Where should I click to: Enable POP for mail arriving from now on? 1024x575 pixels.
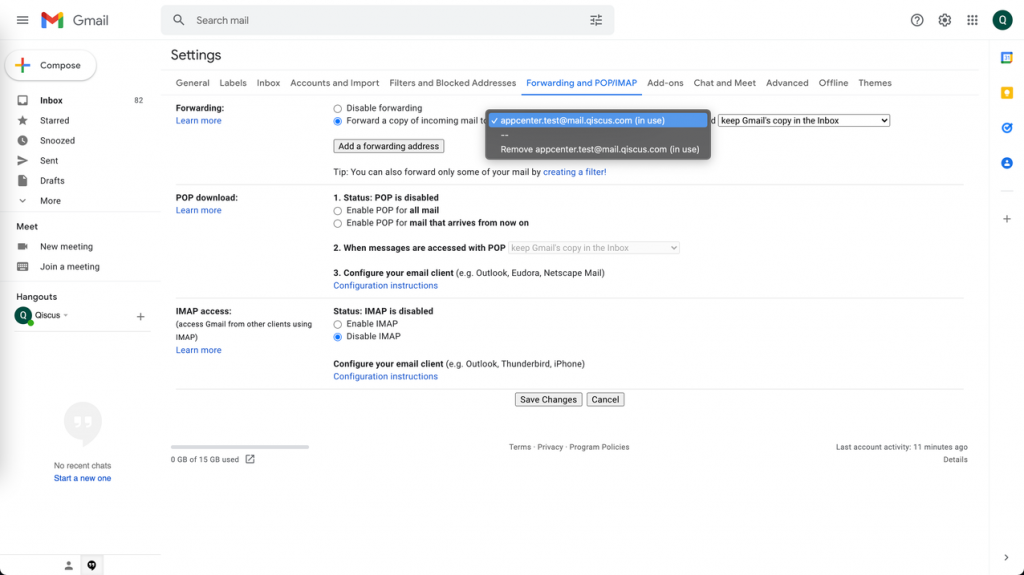coord(338,223)
